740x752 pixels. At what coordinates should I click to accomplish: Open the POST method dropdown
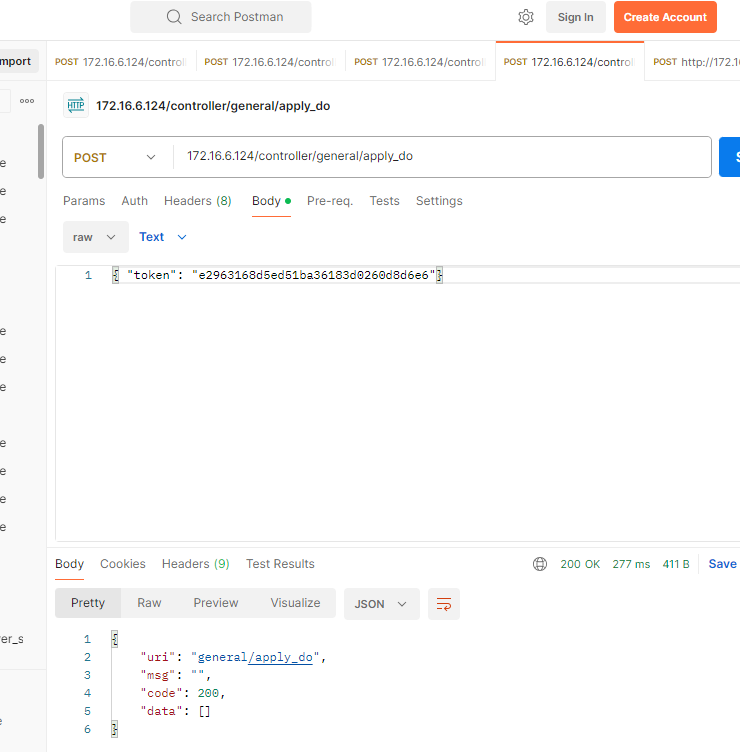click(x=115, y=157)
